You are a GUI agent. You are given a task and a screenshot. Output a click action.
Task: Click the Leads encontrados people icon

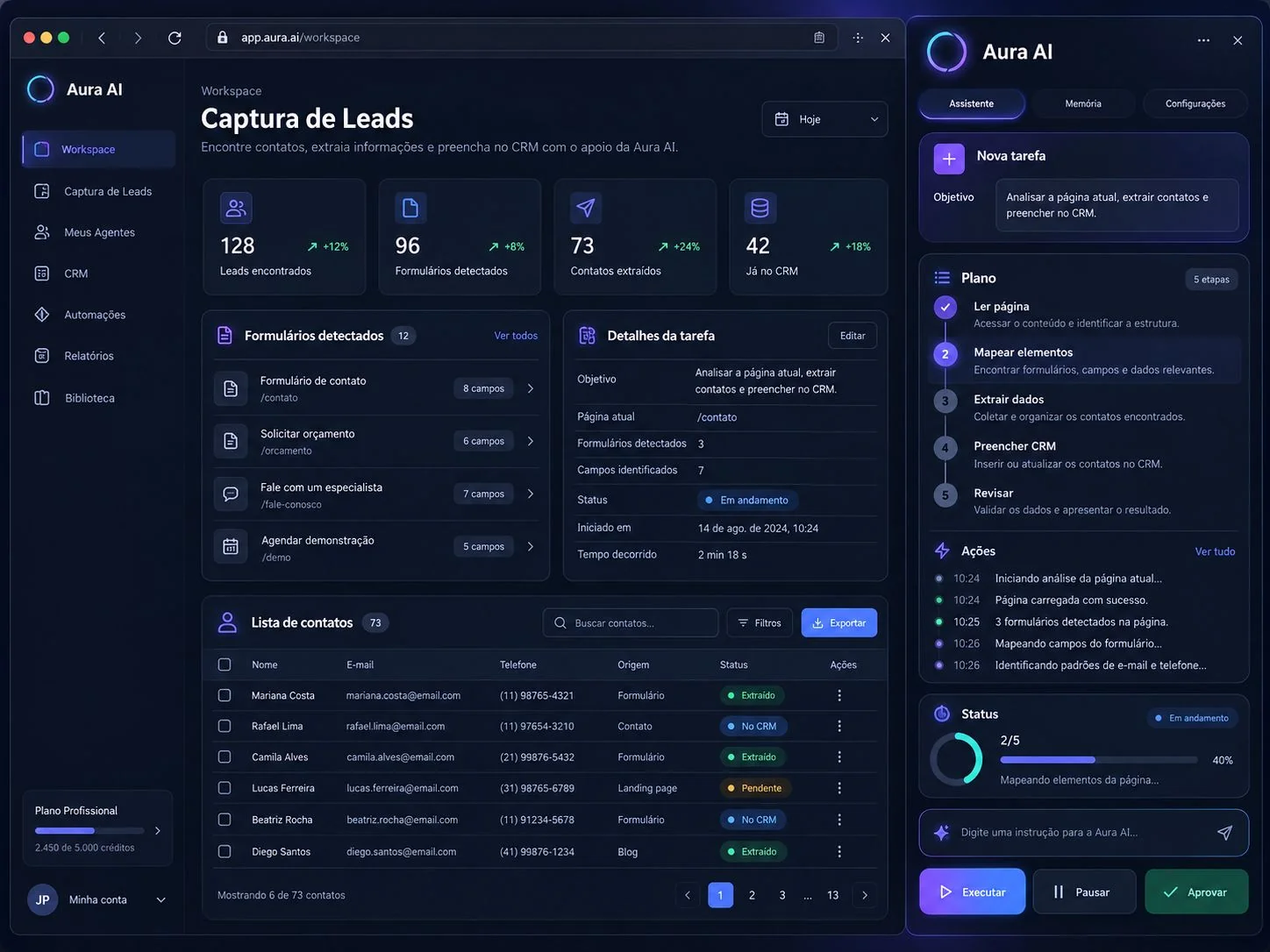[236, 208]
